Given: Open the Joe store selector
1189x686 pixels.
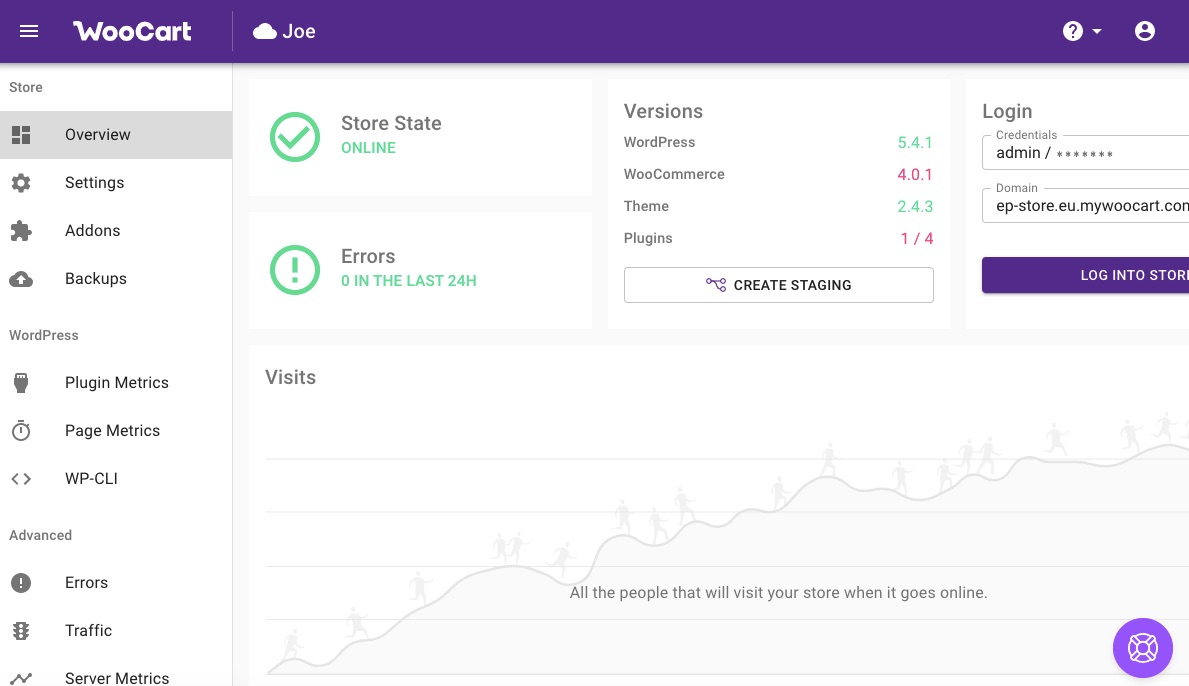Looking at the screenshot, I should coord(285,31).
